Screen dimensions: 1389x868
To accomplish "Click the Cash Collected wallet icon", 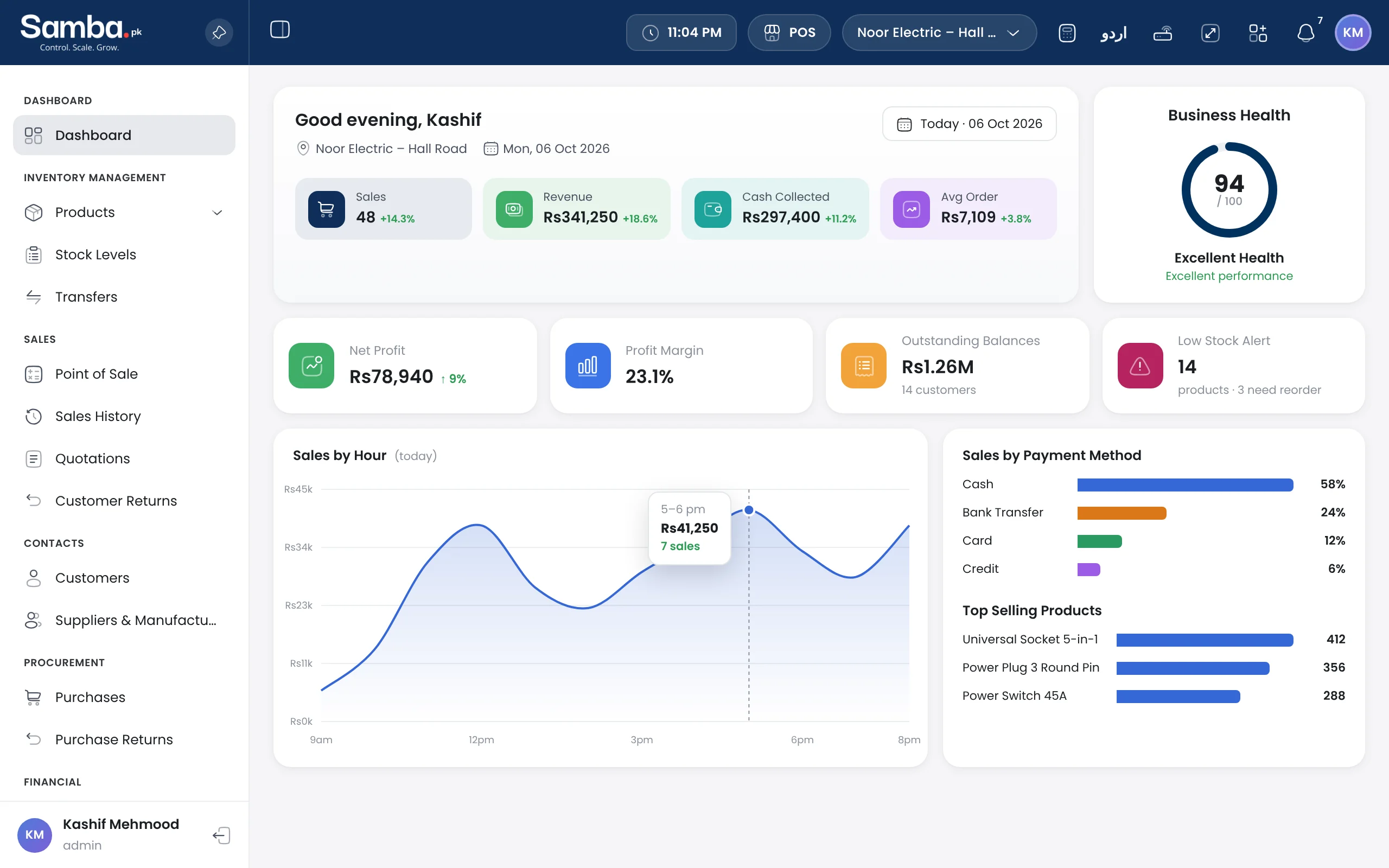I will click(712, 209).
